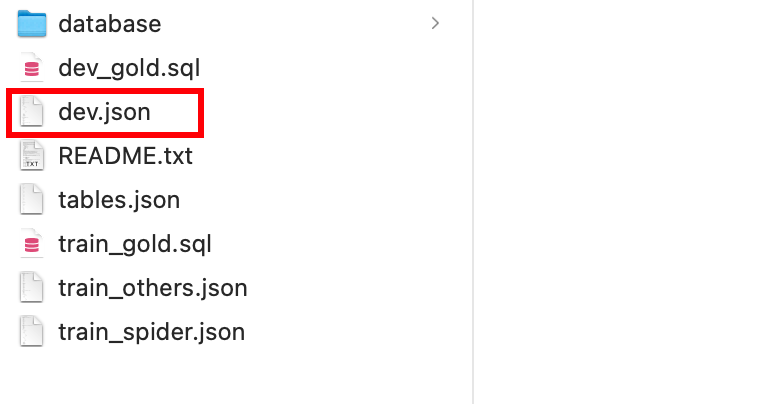Expand the database folder chevron arrow
766x404 pixels.
coord(435,24)
